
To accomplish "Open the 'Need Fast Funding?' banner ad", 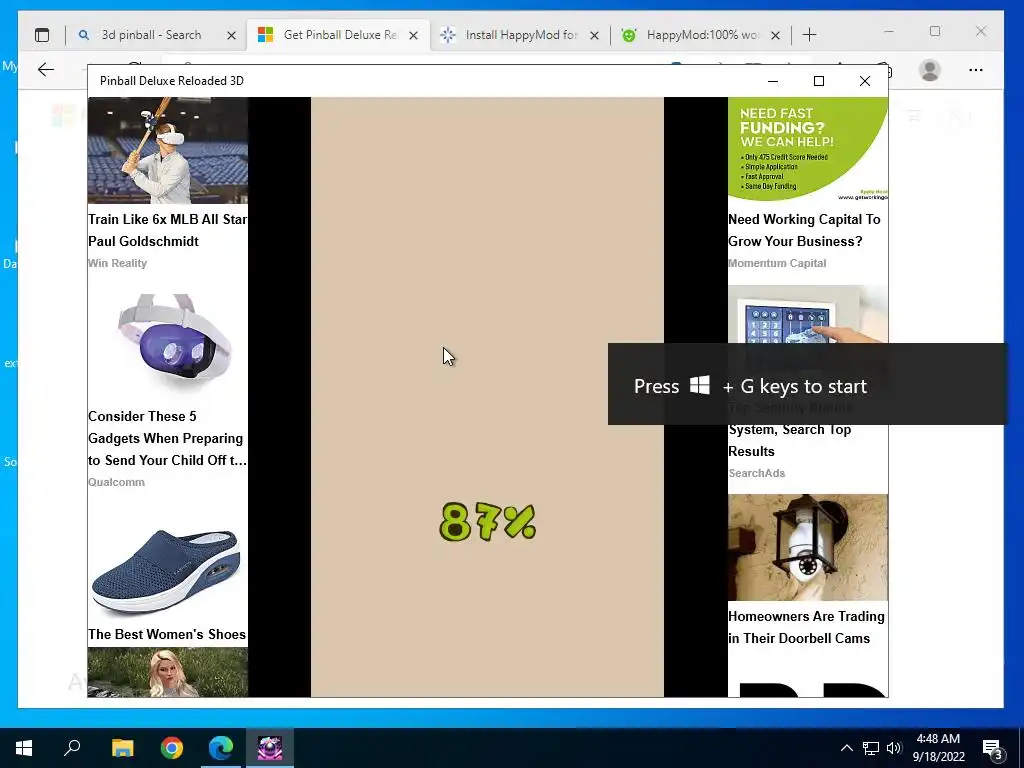I will coord(808,150).
